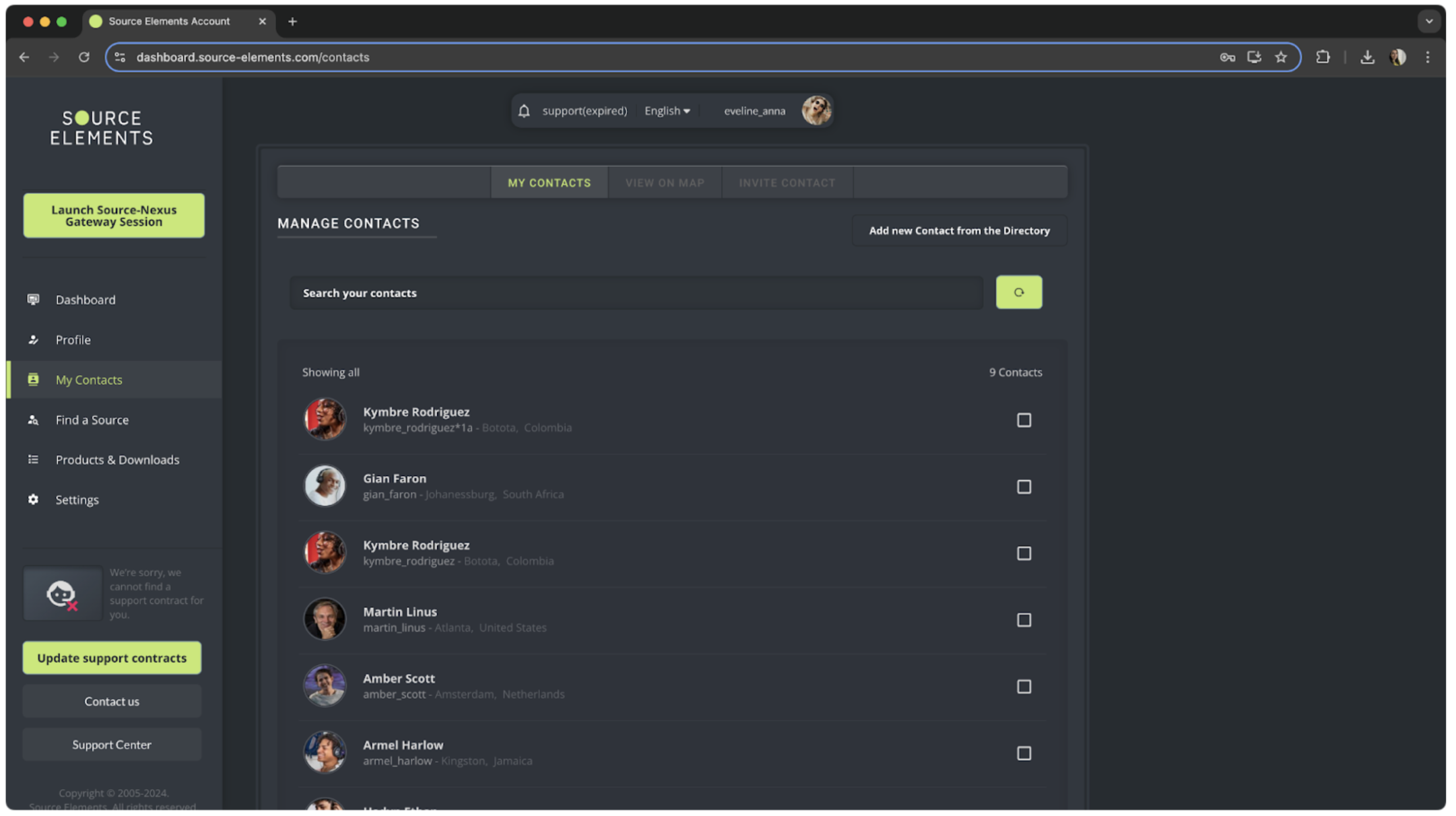Viewport: 1456px width, 816px height.
Task: Click Add new Contact from the Directory
Action: (958, 231)
